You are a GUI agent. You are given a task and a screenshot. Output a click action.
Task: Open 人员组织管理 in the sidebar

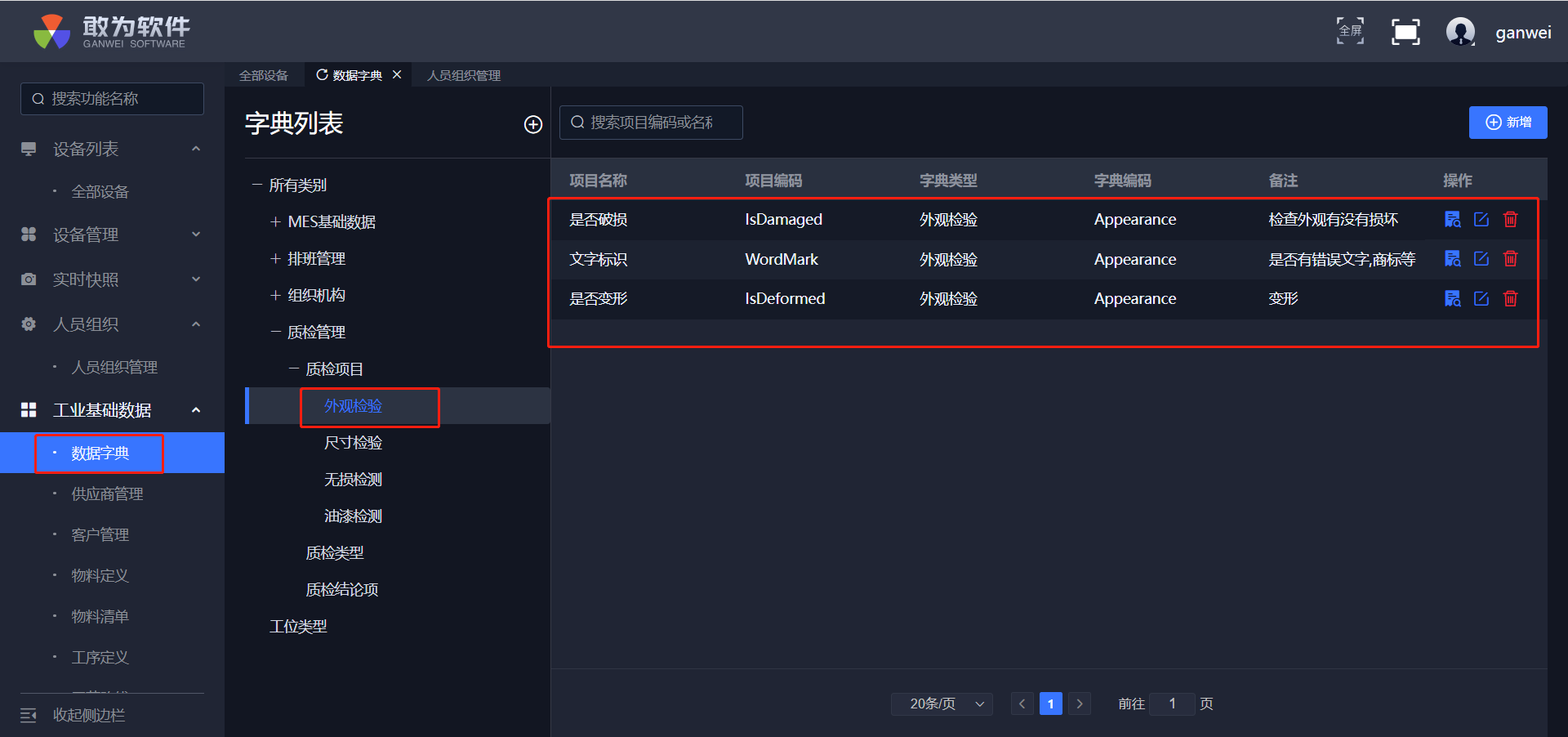click(114, 368)
